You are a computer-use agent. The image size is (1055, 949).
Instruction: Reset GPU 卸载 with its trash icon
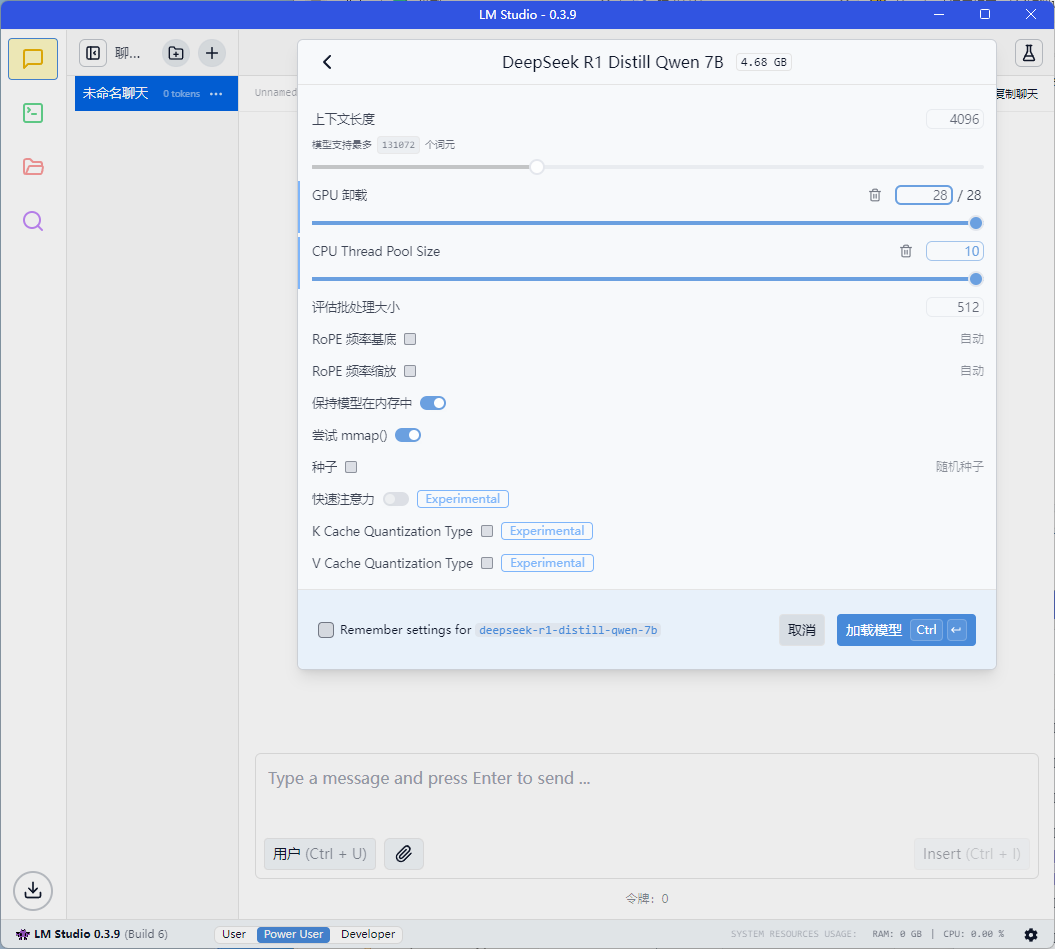pos(875,195)
